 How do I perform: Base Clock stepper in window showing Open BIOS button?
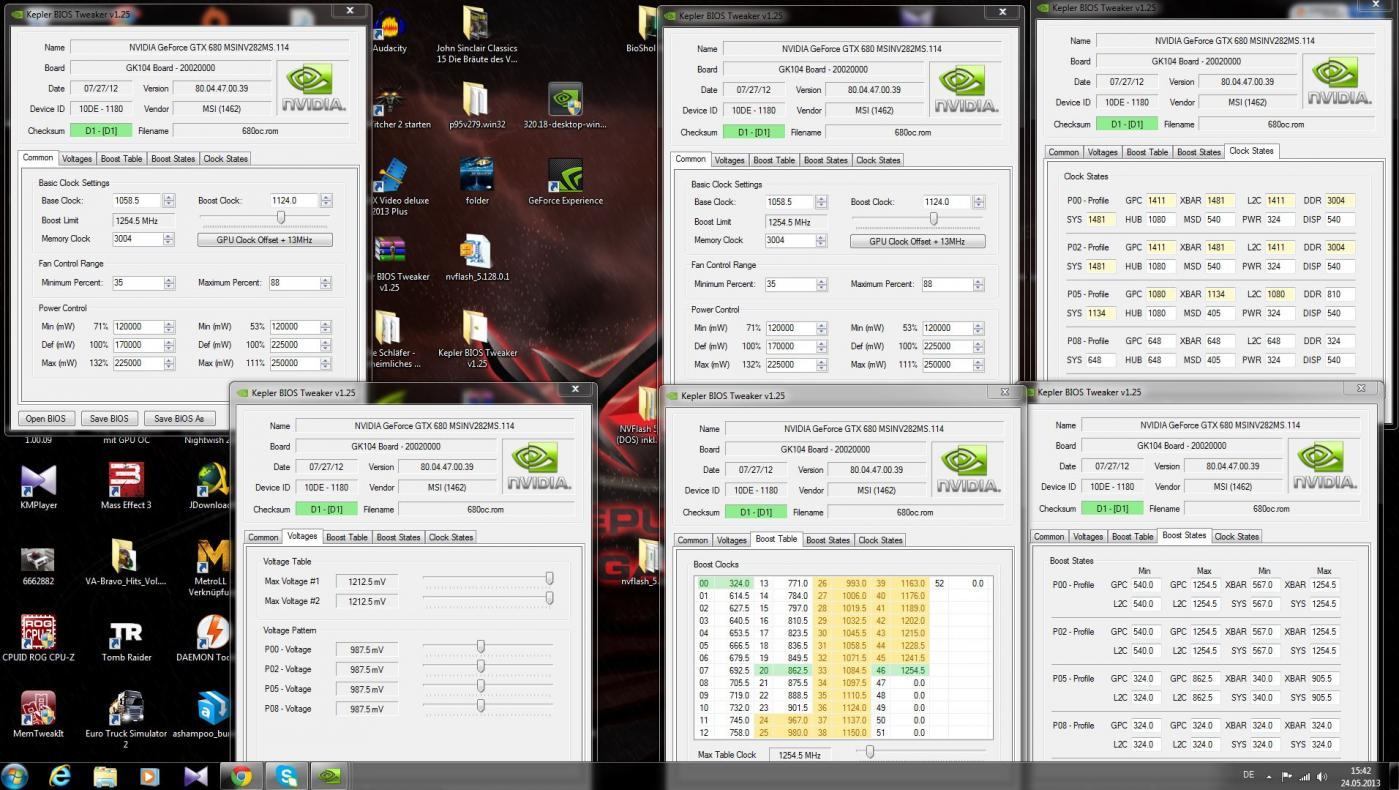pos(169,200)
